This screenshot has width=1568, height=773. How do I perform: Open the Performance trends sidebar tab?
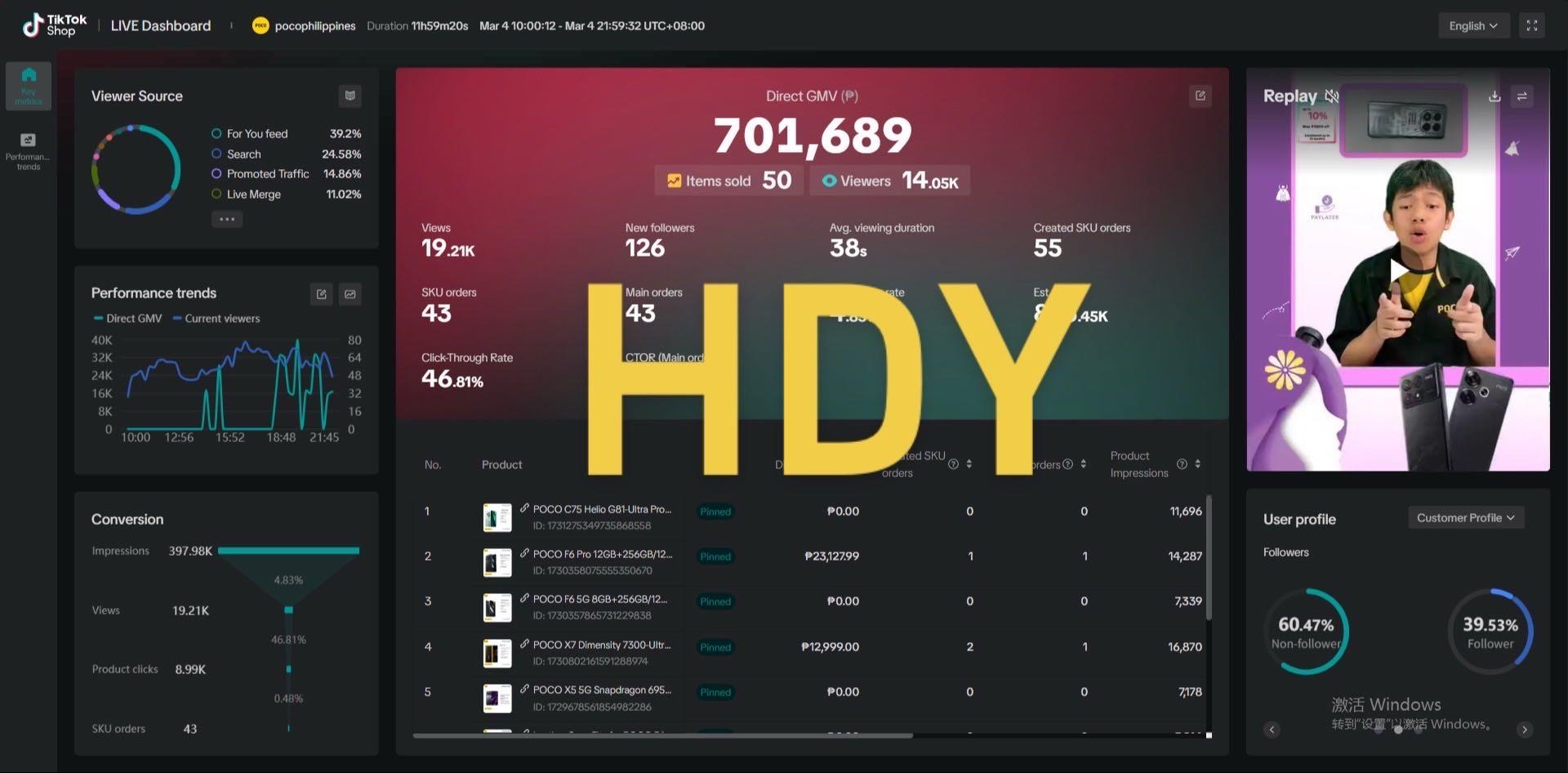[28, 152]
